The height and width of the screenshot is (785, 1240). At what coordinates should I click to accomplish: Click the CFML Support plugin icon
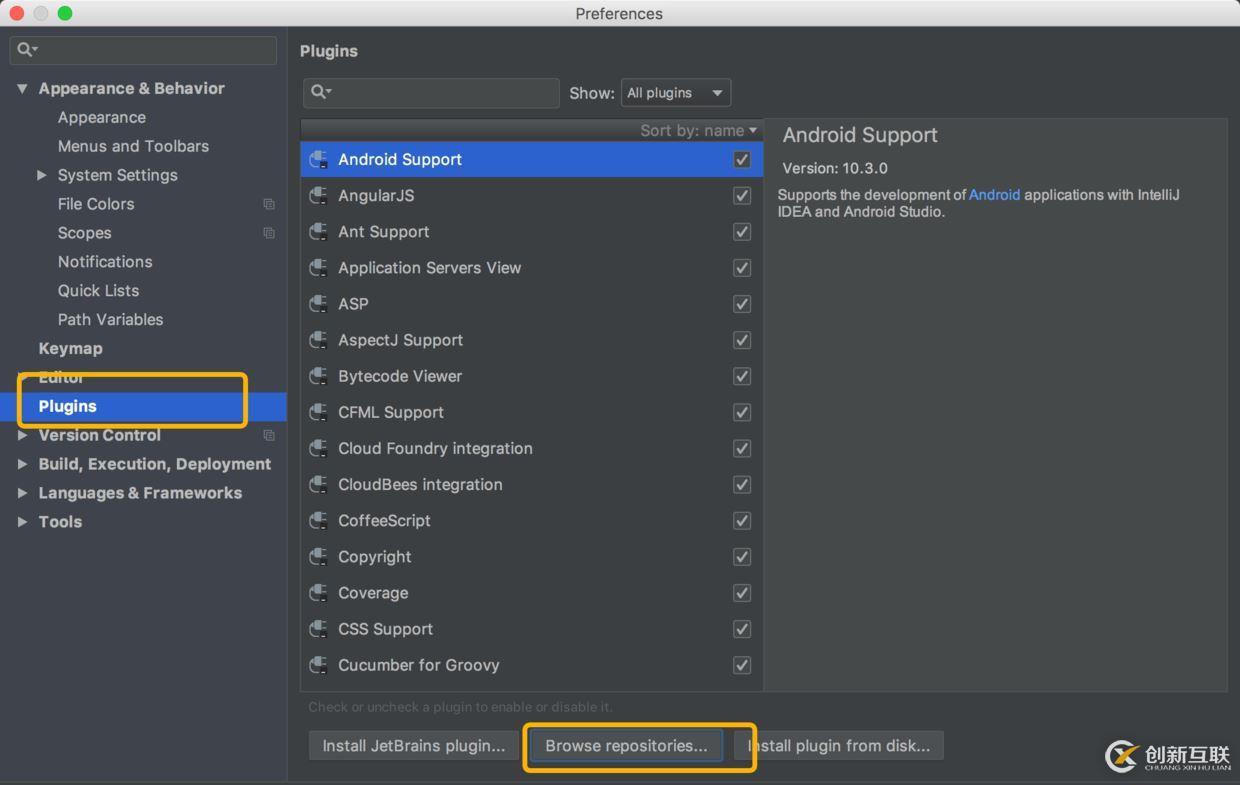pyautogui.click(x=319, y=412)
